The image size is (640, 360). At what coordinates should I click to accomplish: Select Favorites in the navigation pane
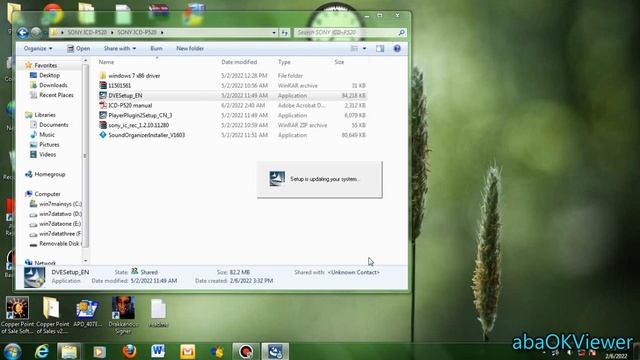[45, 65]
